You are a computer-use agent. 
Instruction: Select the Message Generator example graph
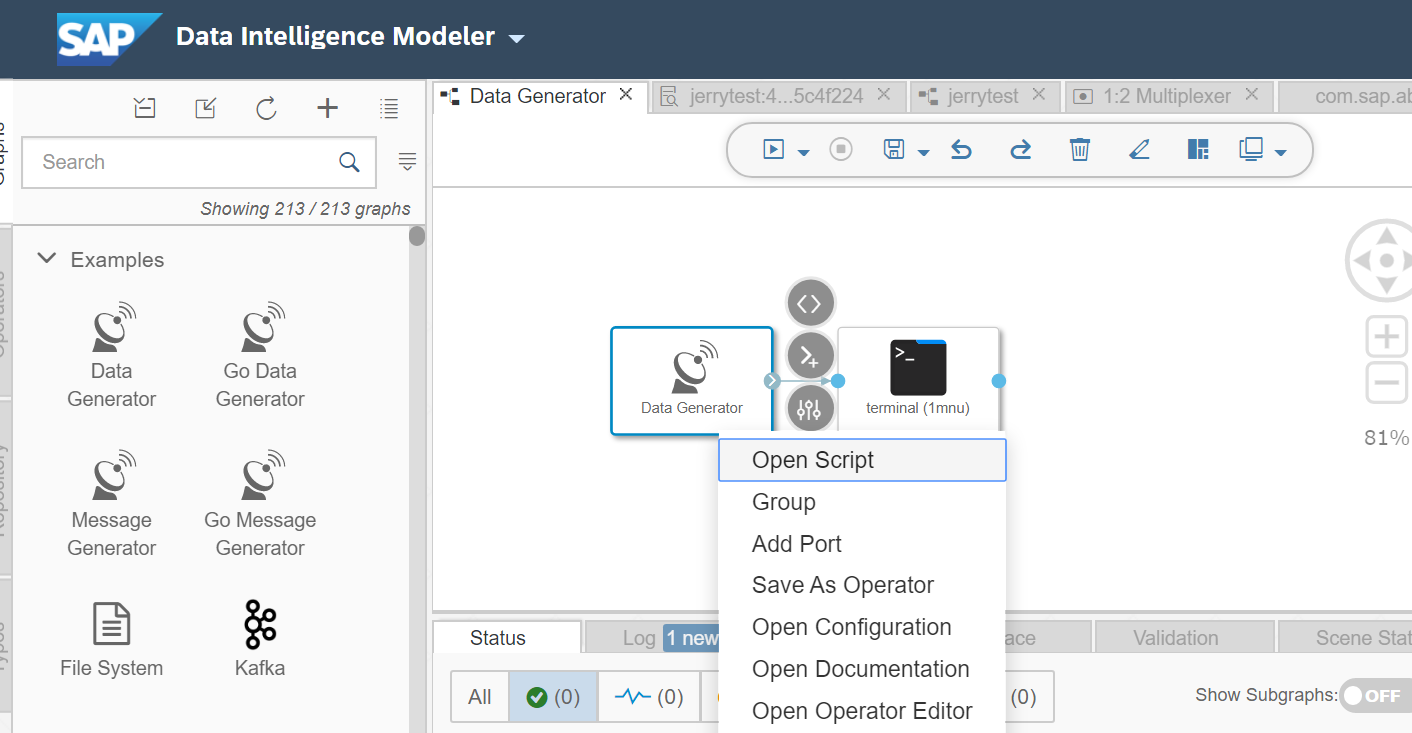pos(112,505)
